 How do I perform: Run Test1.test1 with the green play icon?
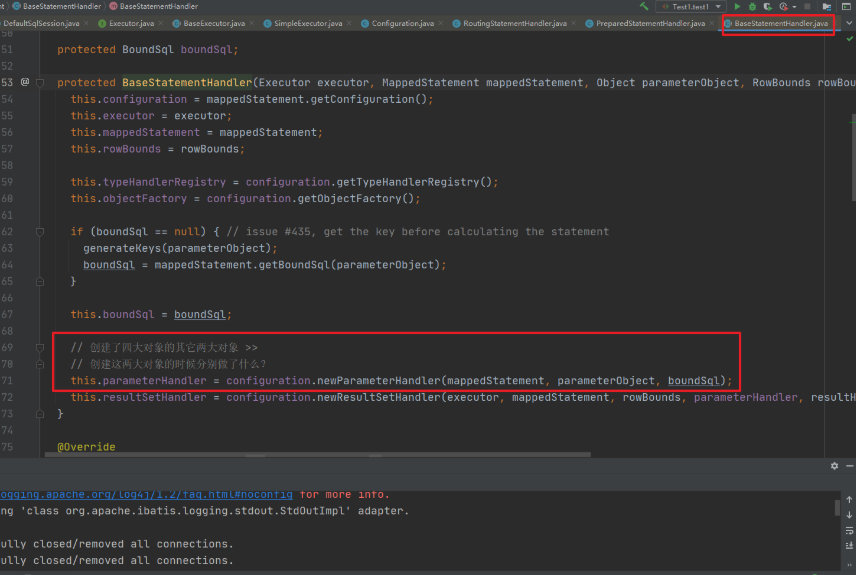point(738,7)
